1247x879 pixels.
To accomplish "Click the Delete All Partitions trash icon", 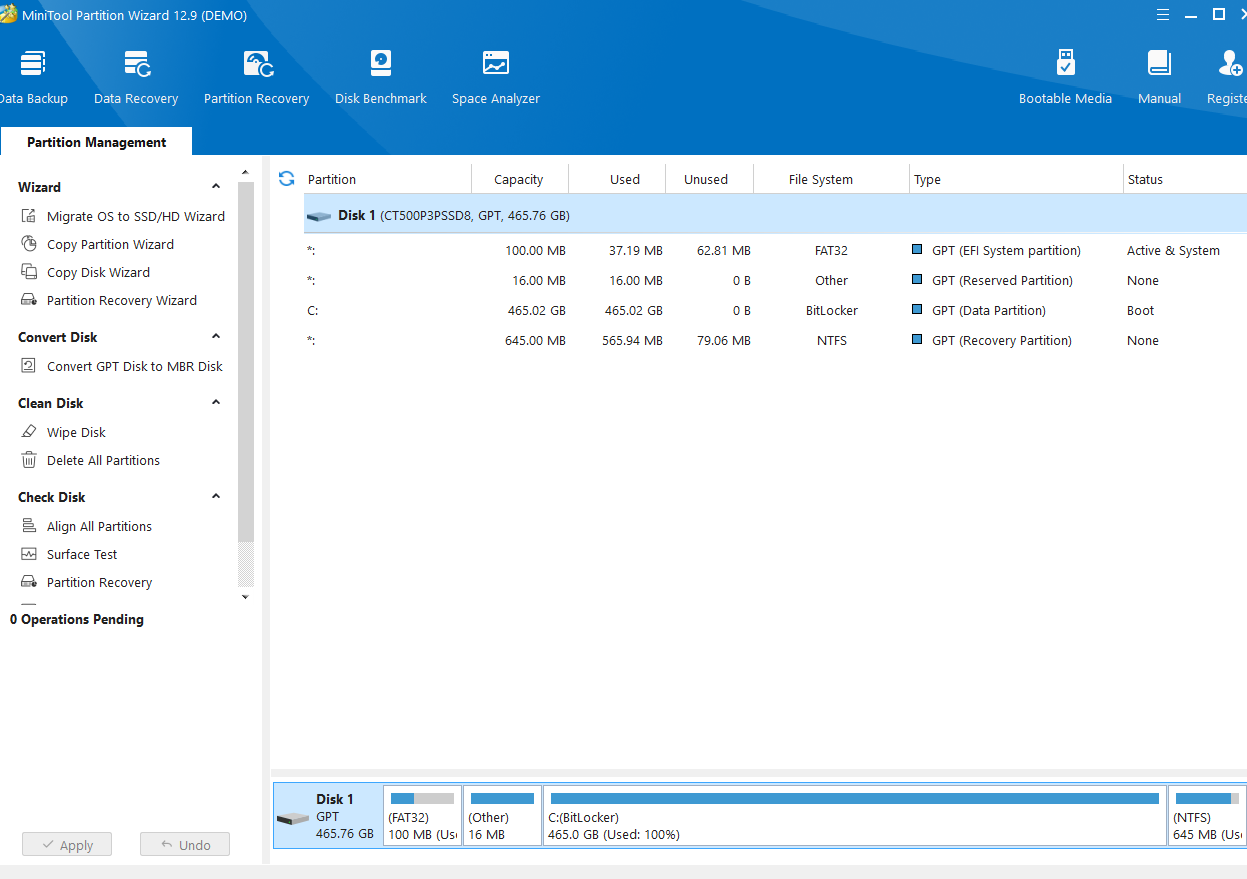I will [x=29, y=460].
